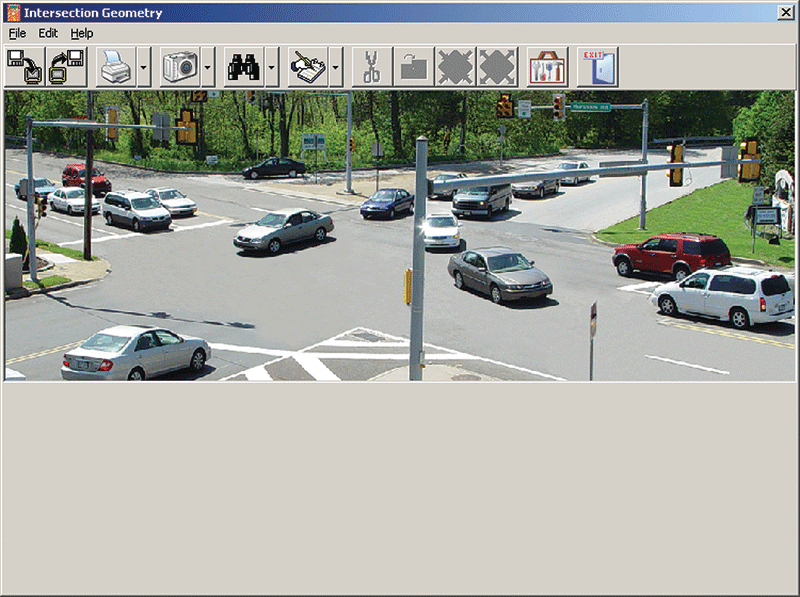Expand the dropdown arrow beside the notes icon

[336, 67]
